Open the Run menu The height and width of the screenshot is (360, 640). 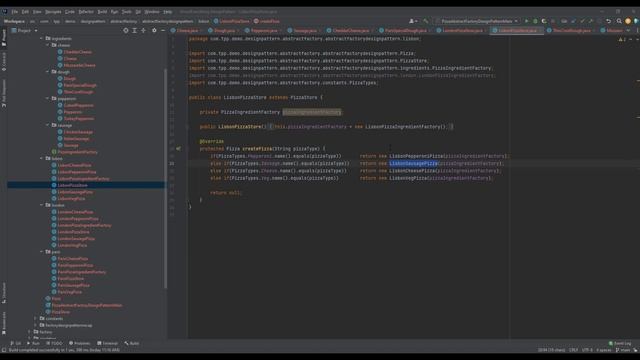click(x=114, y=12)
